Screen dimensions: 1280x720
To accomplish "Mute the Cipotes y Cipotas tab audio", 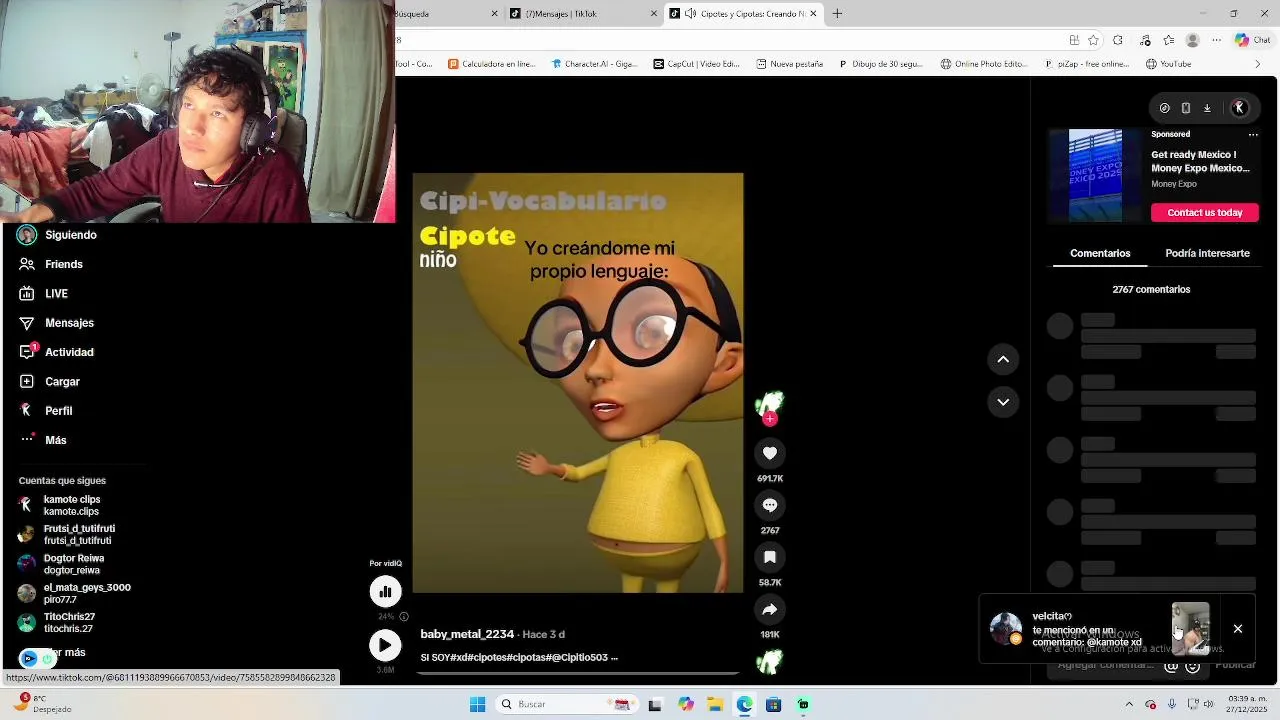I will pyautogui.click(x=690, y=14).
